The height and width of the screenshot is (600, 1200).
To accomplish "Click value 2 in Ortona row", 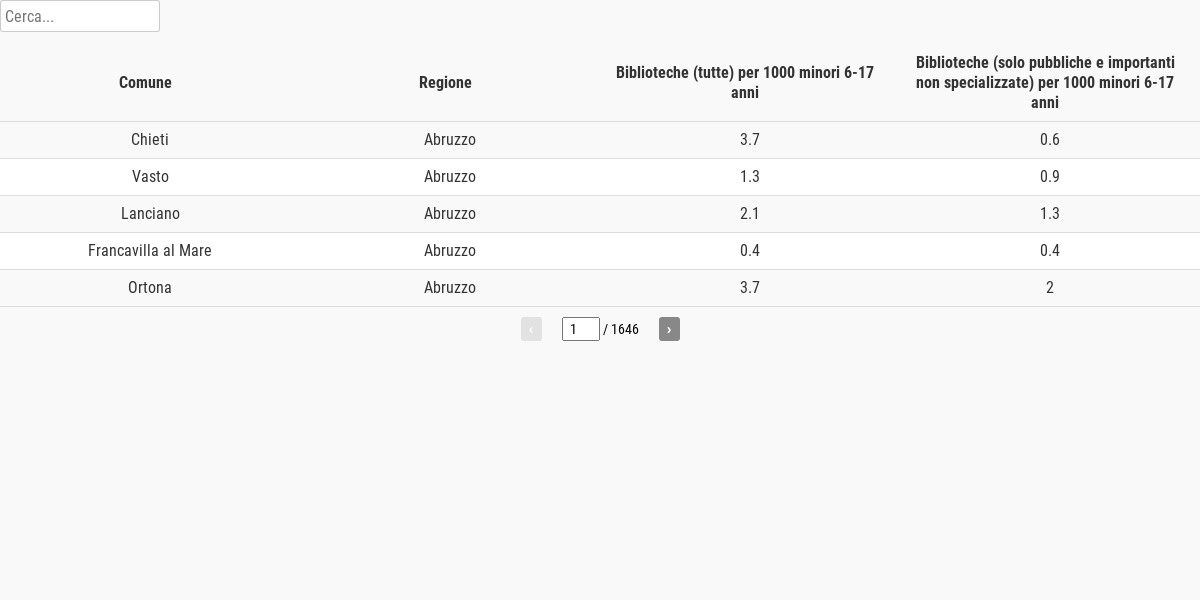I will [x=1050, y=288].
